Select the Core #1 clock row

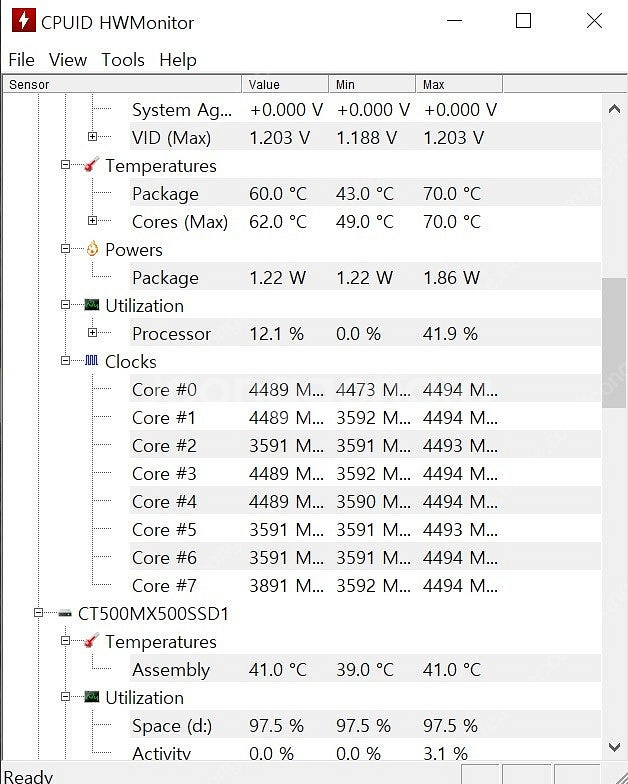point(365,418)
